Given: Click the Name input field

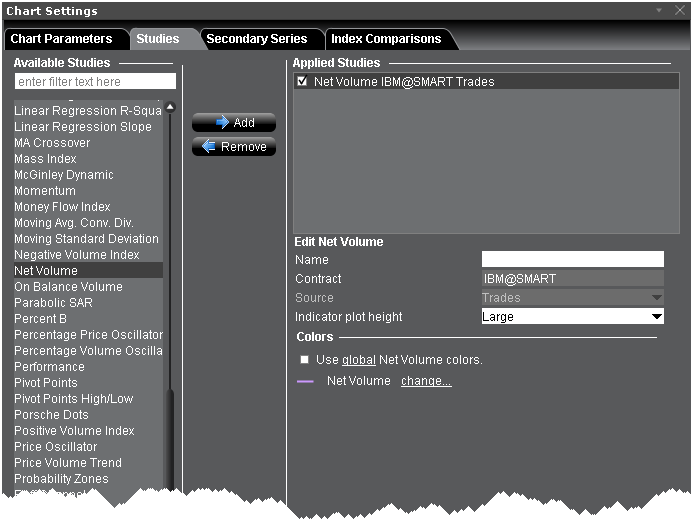Looking at the screenshot, I should (572, 260).
